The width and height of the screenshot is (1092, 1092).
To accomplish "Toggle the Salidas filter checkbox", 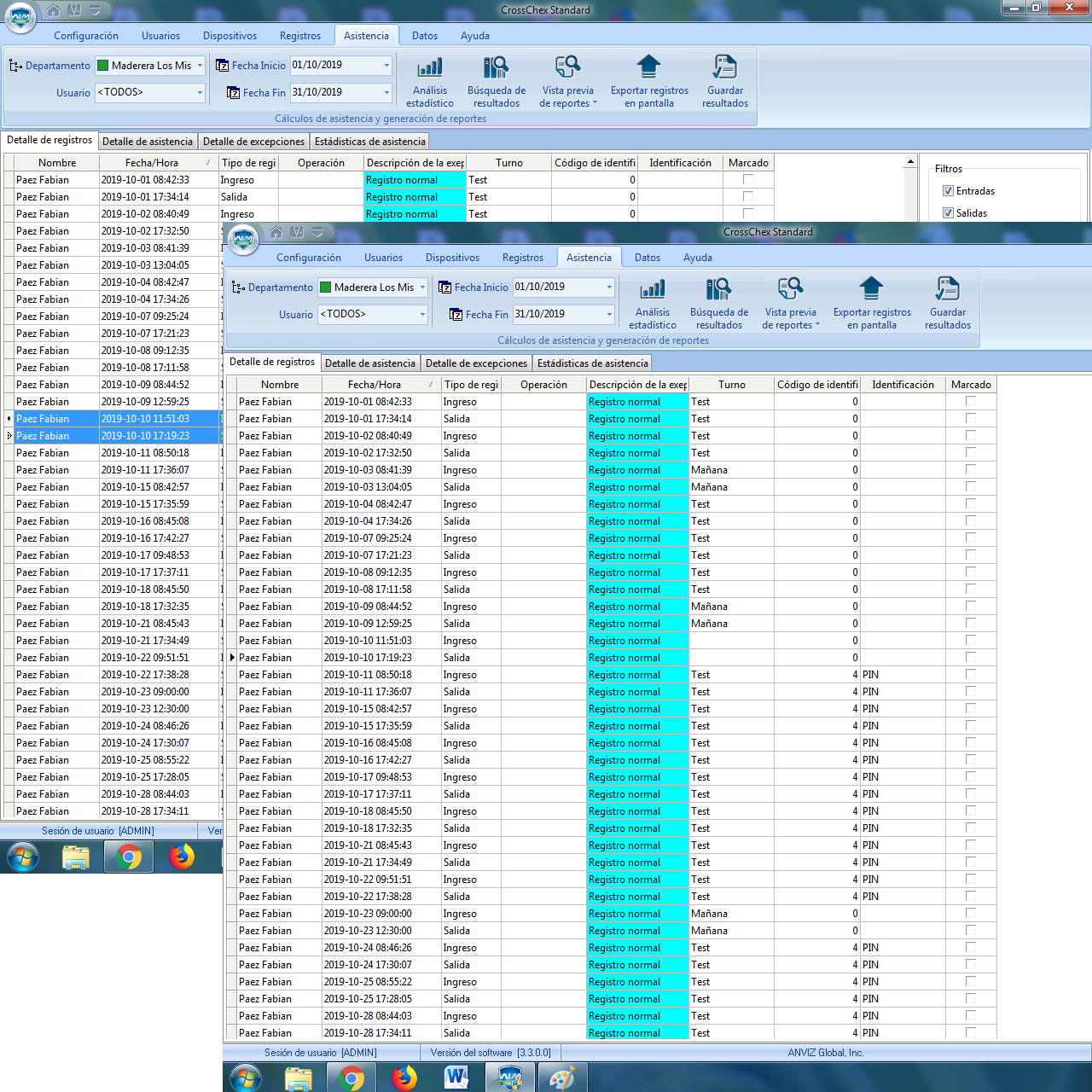I will (948, 213).
